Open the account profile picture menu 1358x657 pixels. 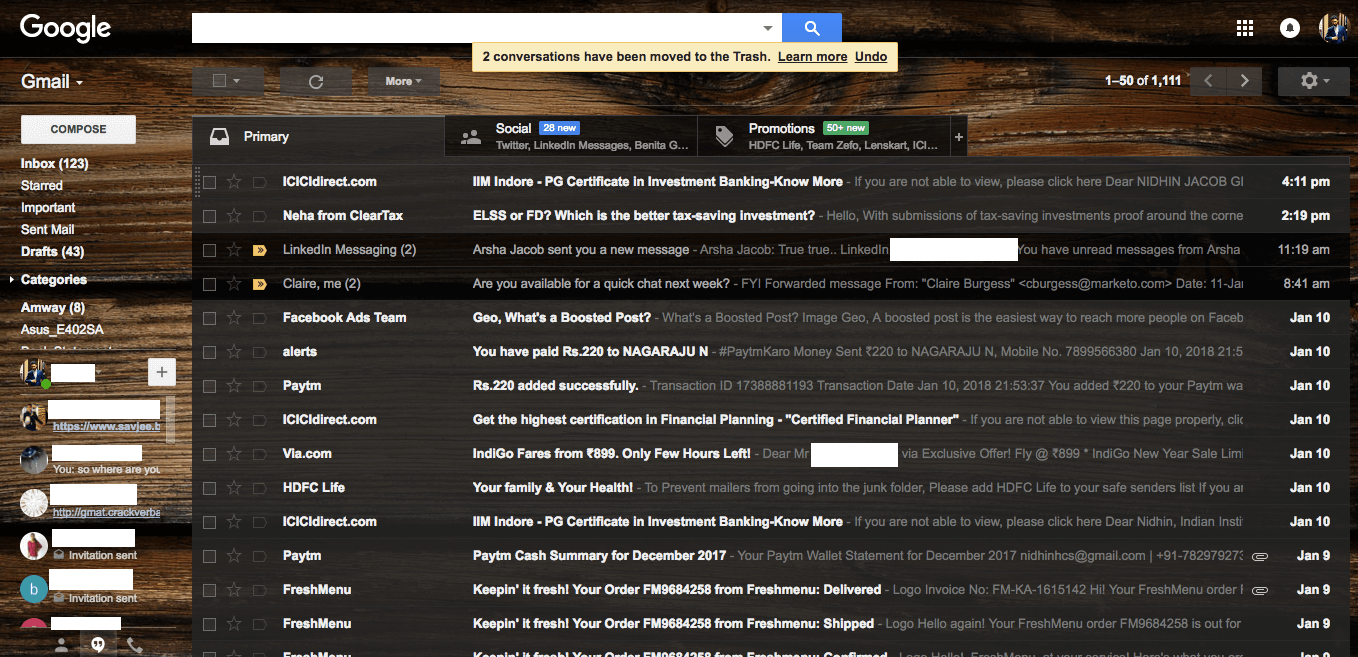pyautogui.click(x=1334, y=28)
